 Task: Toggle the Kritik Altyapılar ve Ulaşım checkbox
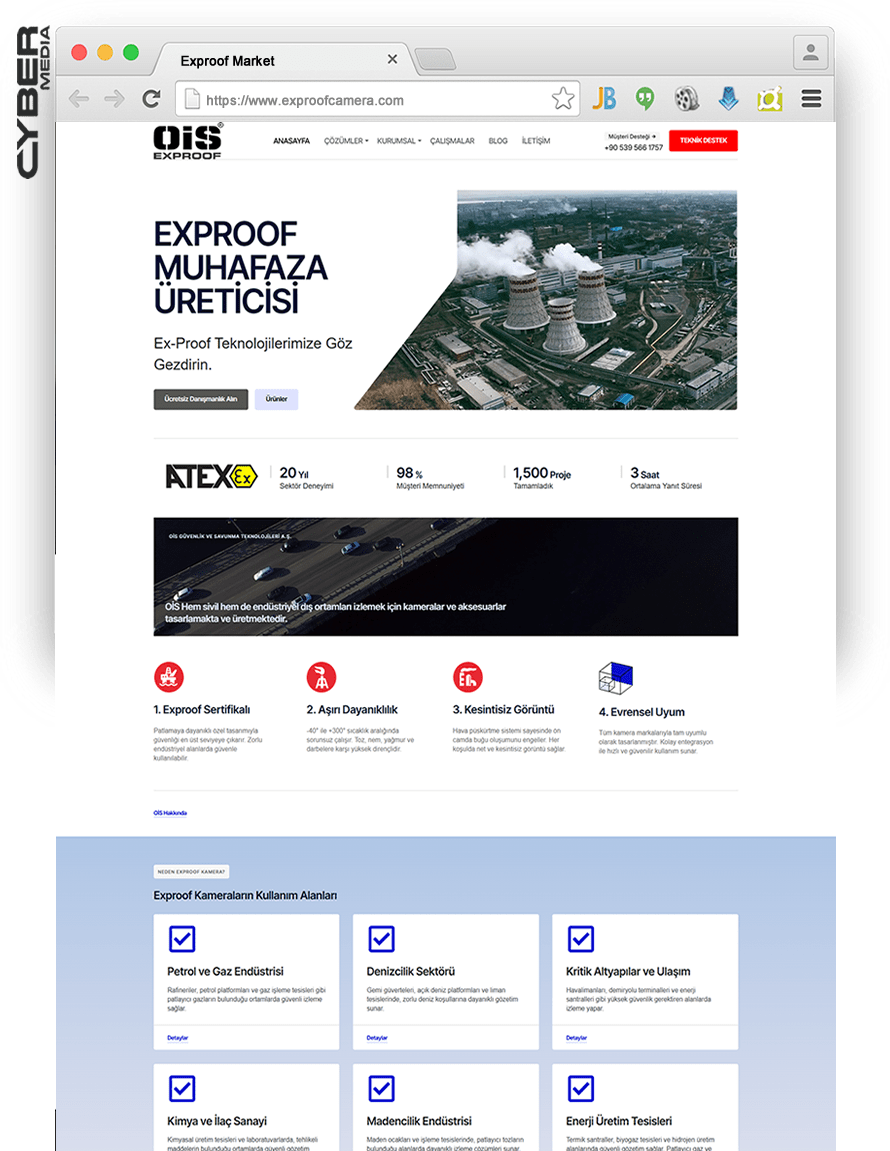pyautogui.click(x=580, y=939)
